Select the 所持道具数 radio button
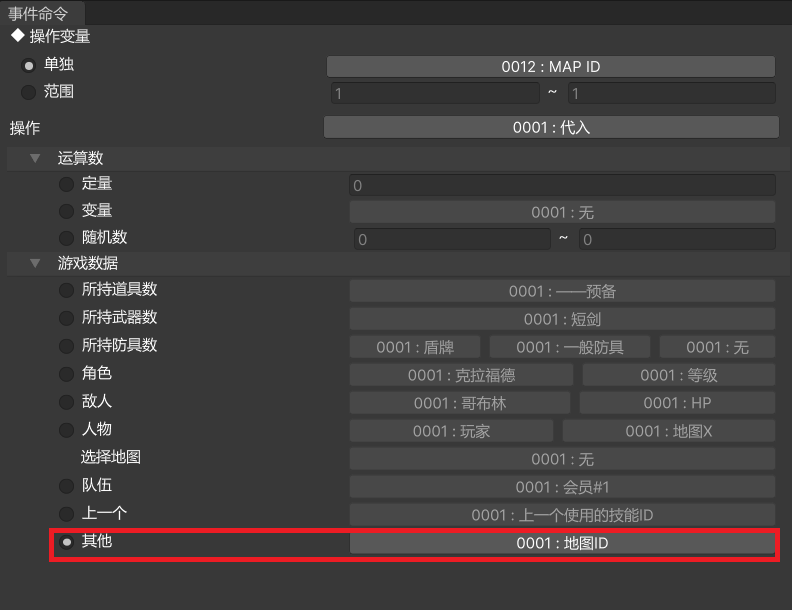Viewport: 792px width, 610px height. [x=66, y=290]
